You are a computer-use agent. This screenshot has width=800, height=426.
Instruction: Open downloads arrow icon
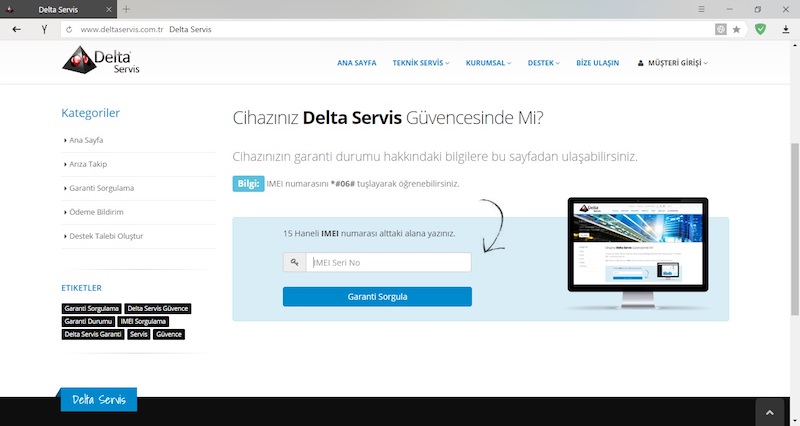coord(786,30)
